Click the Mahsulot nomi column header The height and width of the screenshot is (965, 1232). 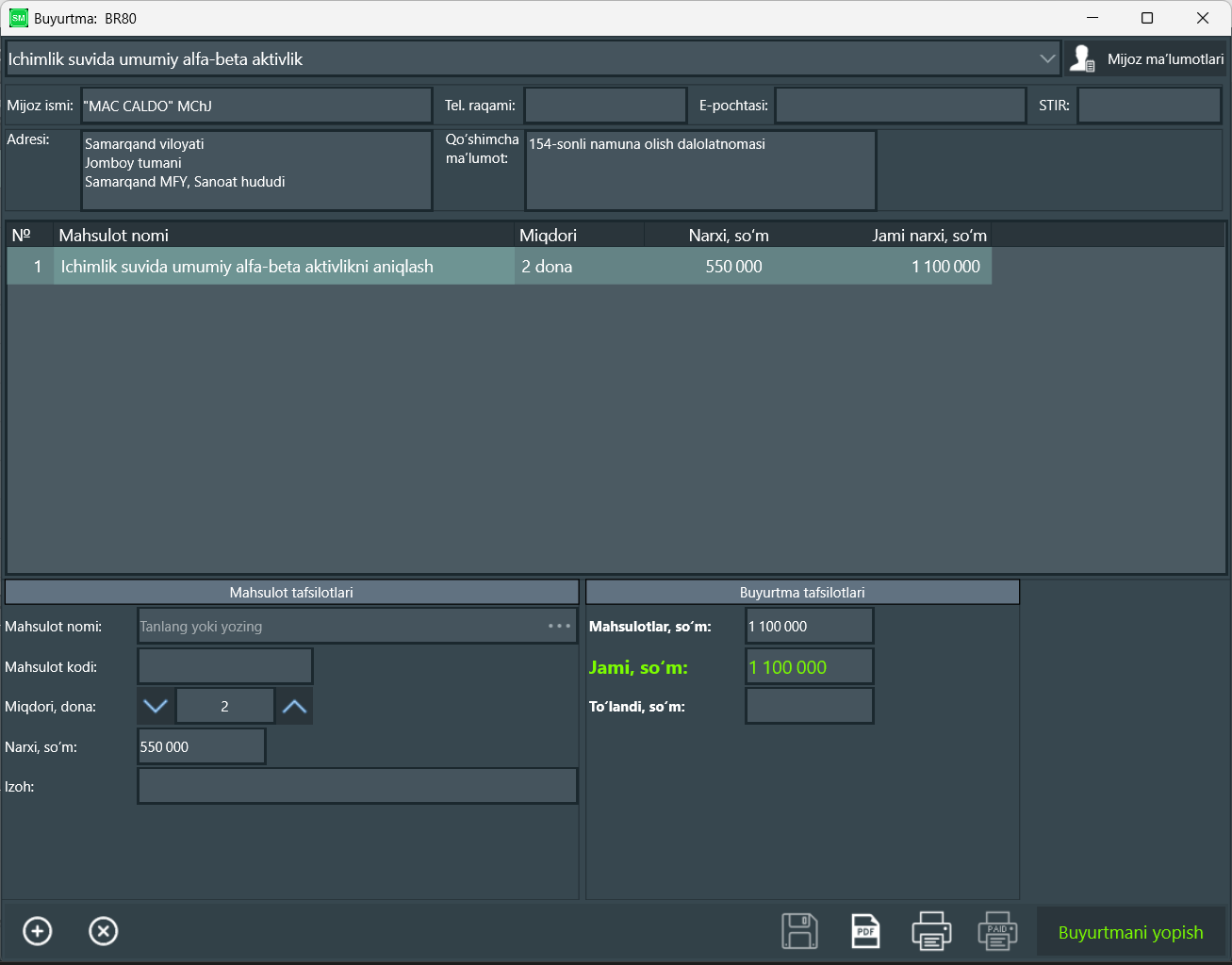(284, 235)
